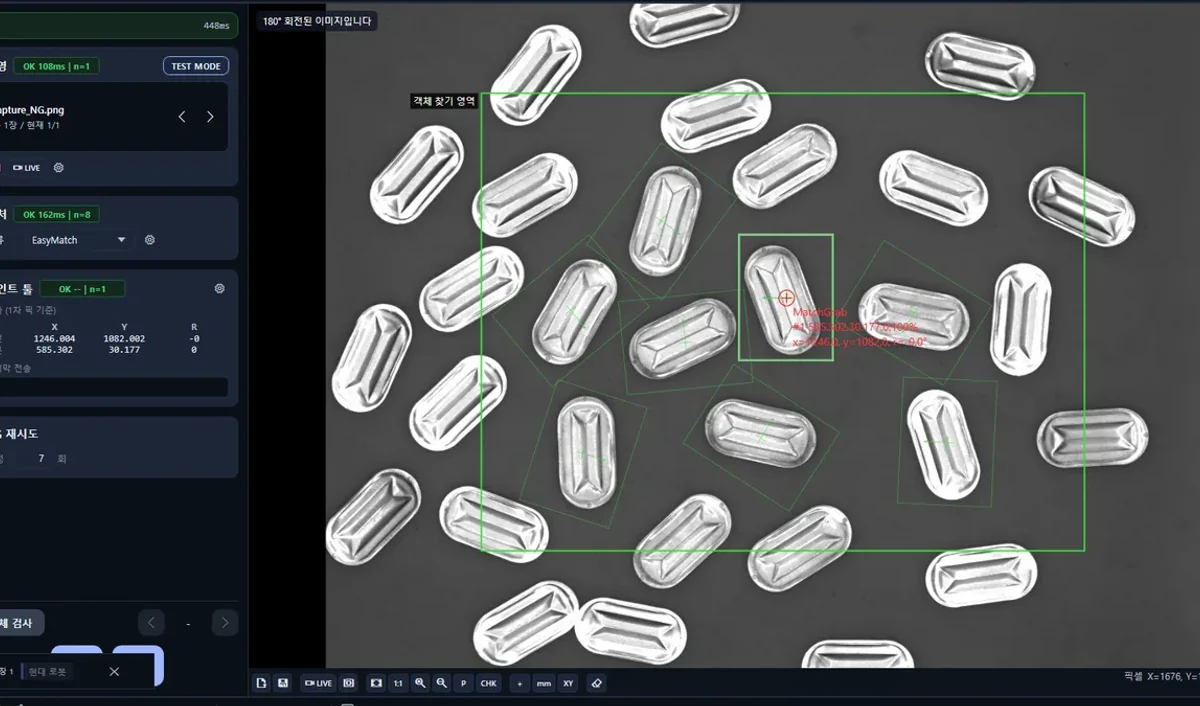The image size is (1200, 706).
Task: Start LIVE camera view in bottom toolbar
Action: tap(319, 683)
